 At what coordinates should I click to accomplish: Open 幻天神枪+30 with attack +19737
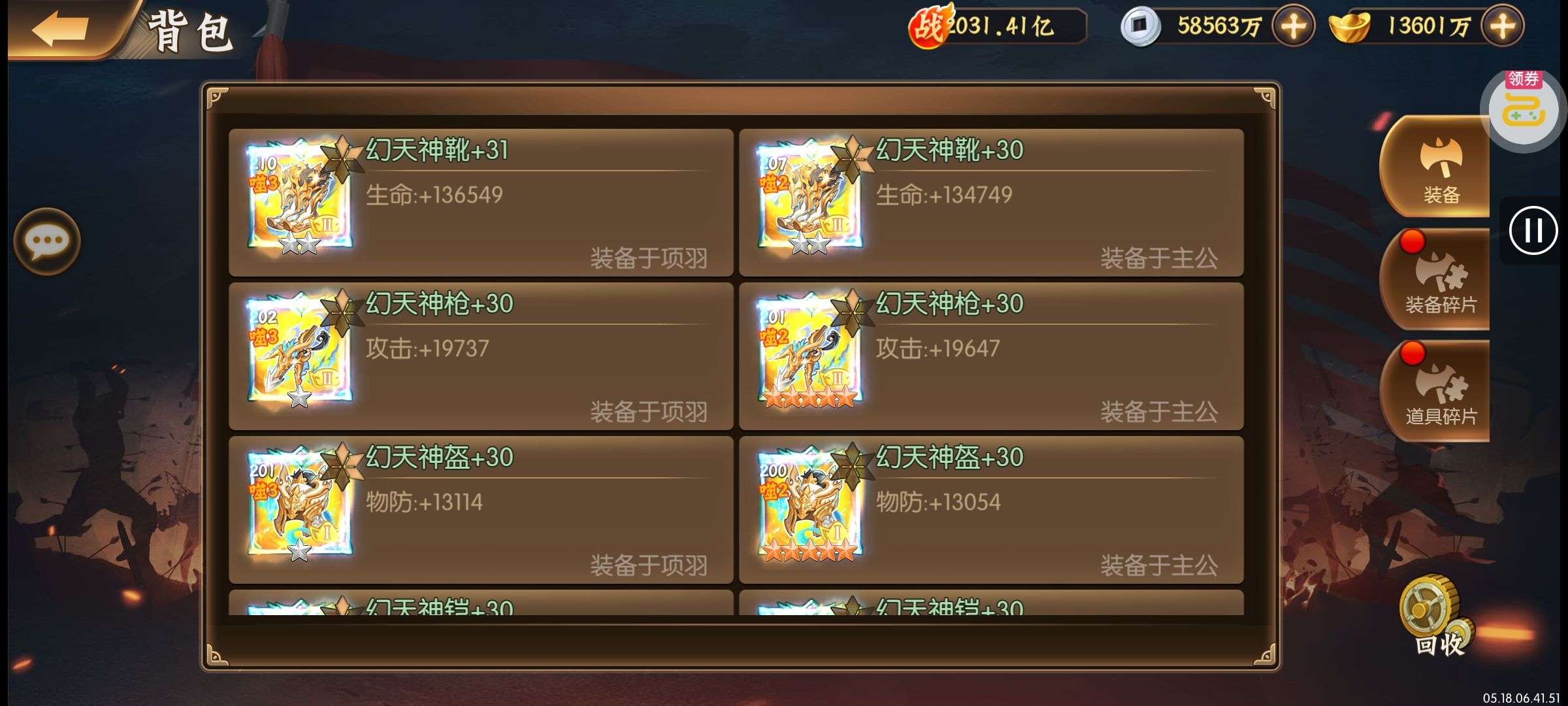coord(481,356)
